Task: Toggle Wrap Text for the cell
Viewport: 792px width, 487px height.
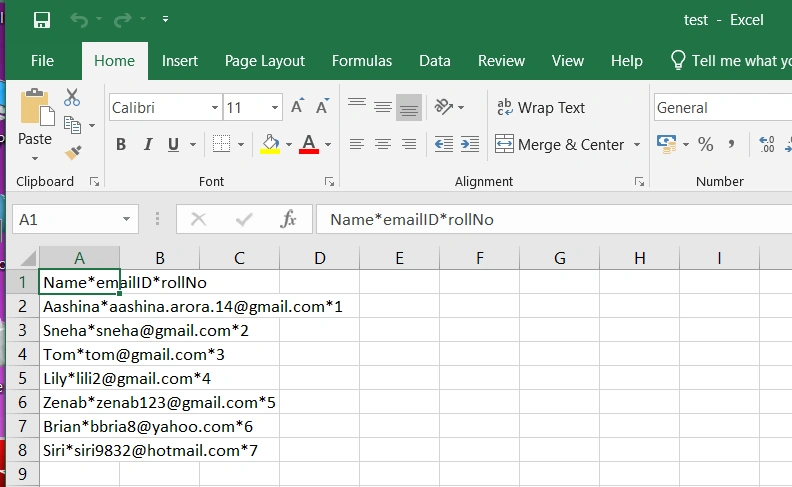Action: pos(540,108)
